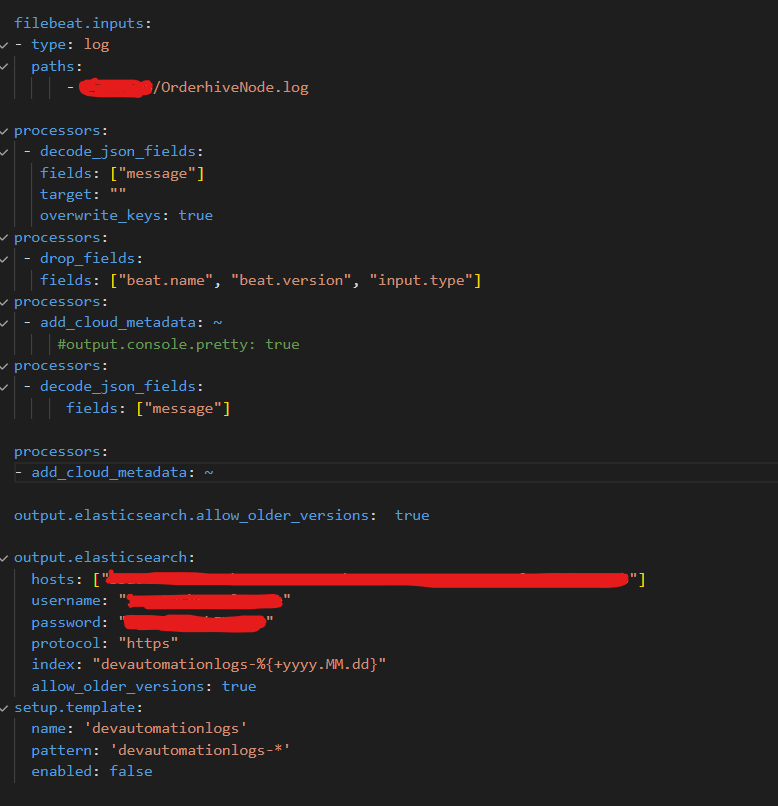
Task: Click the 'true' value after overwrite_keys
Action: pos(196,215)
